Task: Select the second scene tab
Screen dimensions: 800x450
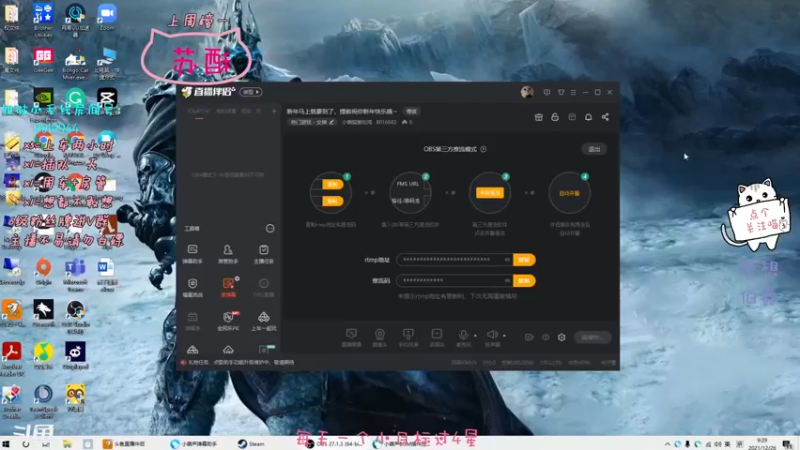Action: point(226,111)
